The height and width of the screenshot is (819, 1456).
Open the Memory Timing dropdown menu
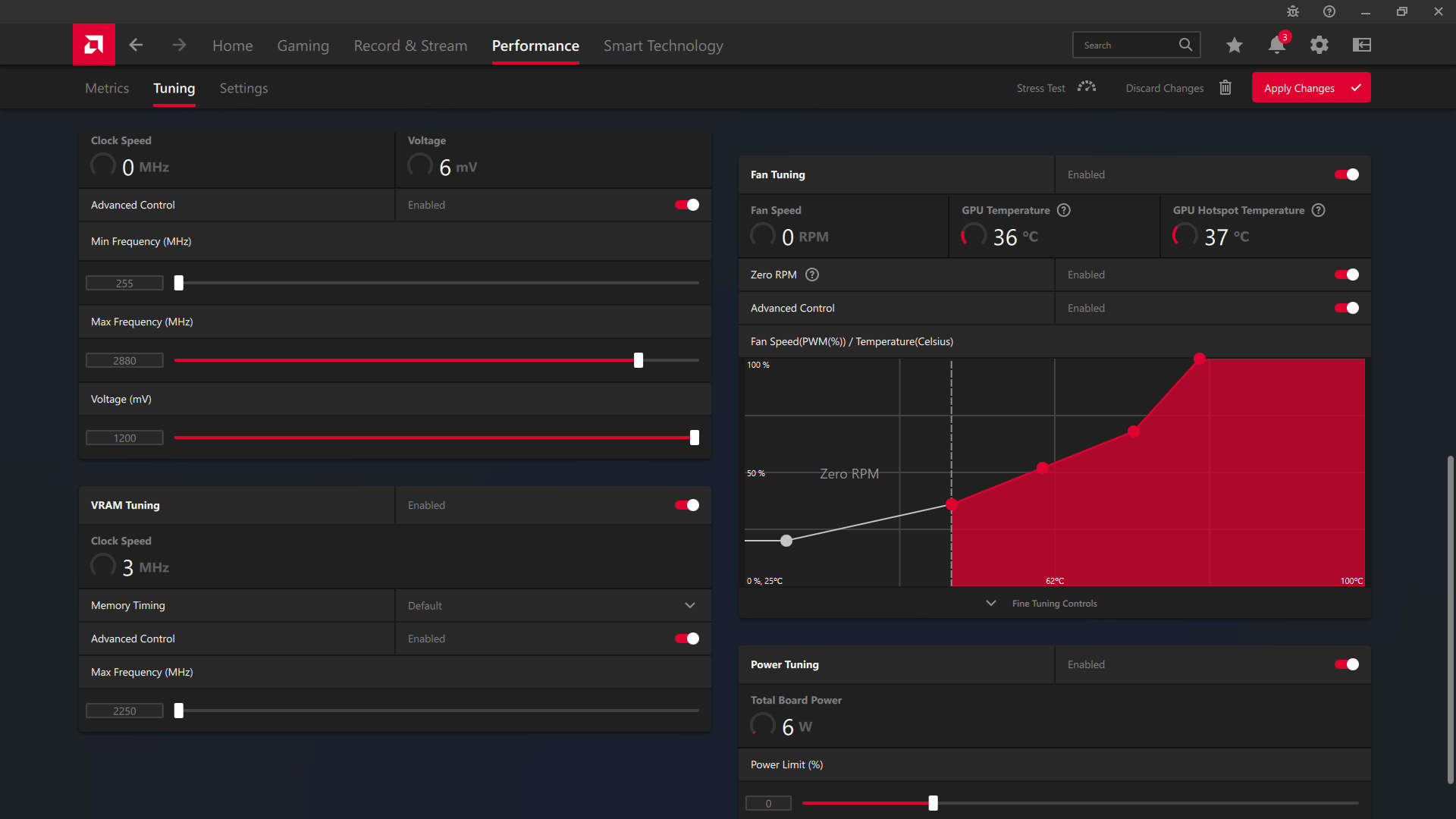point(552,605)
